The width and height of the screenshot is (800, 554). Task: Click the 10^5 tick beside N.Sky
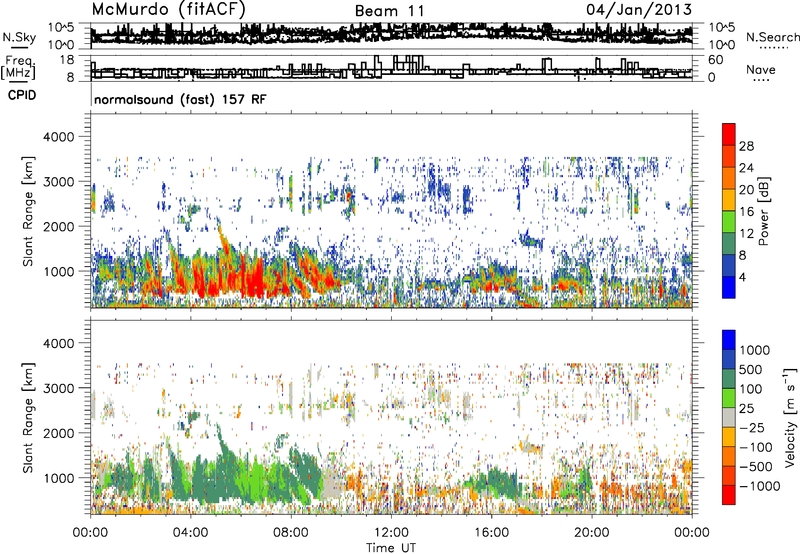[x=61, y=27]
